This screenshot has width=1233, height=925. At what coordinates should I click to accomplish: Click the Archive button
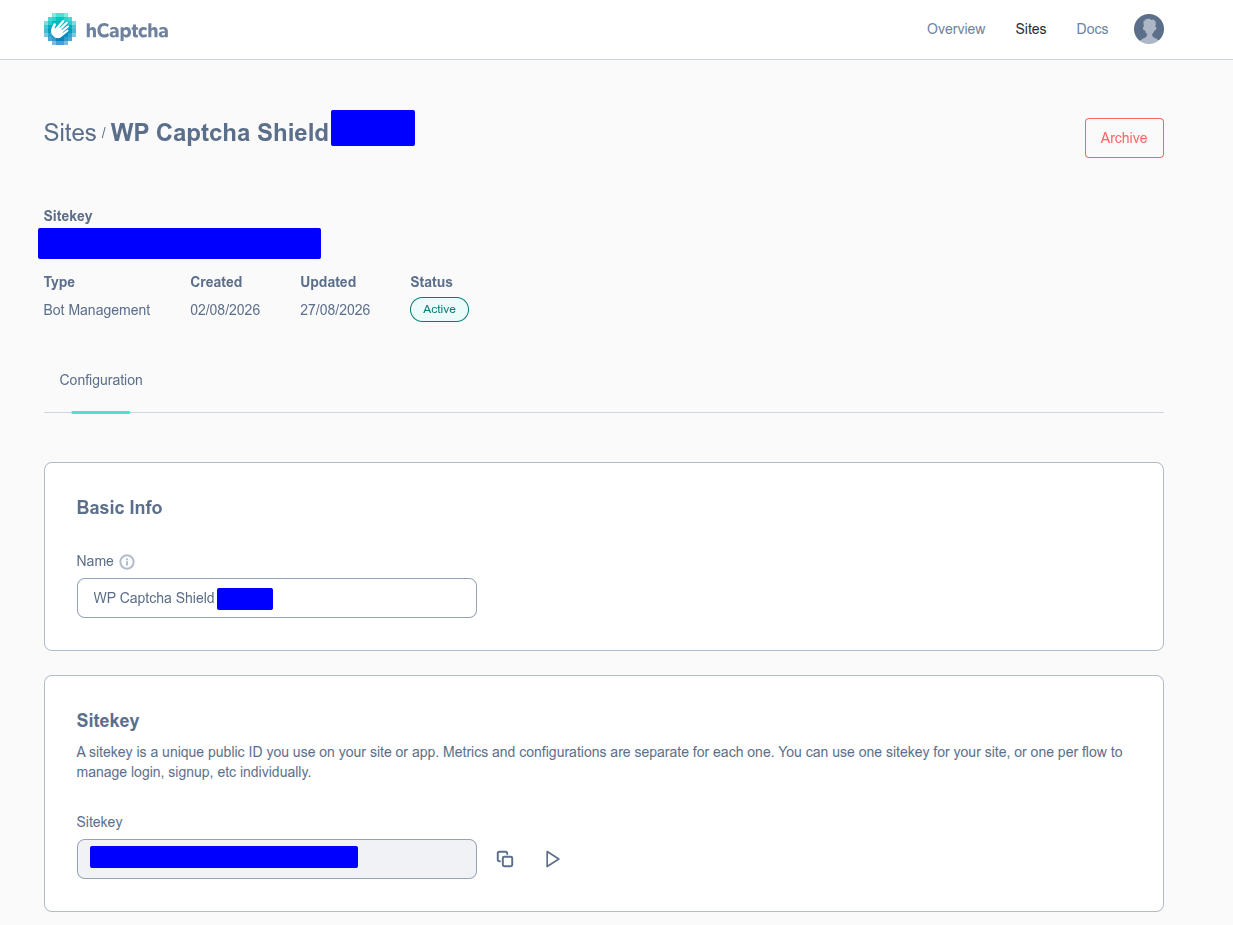[1124, 138]
